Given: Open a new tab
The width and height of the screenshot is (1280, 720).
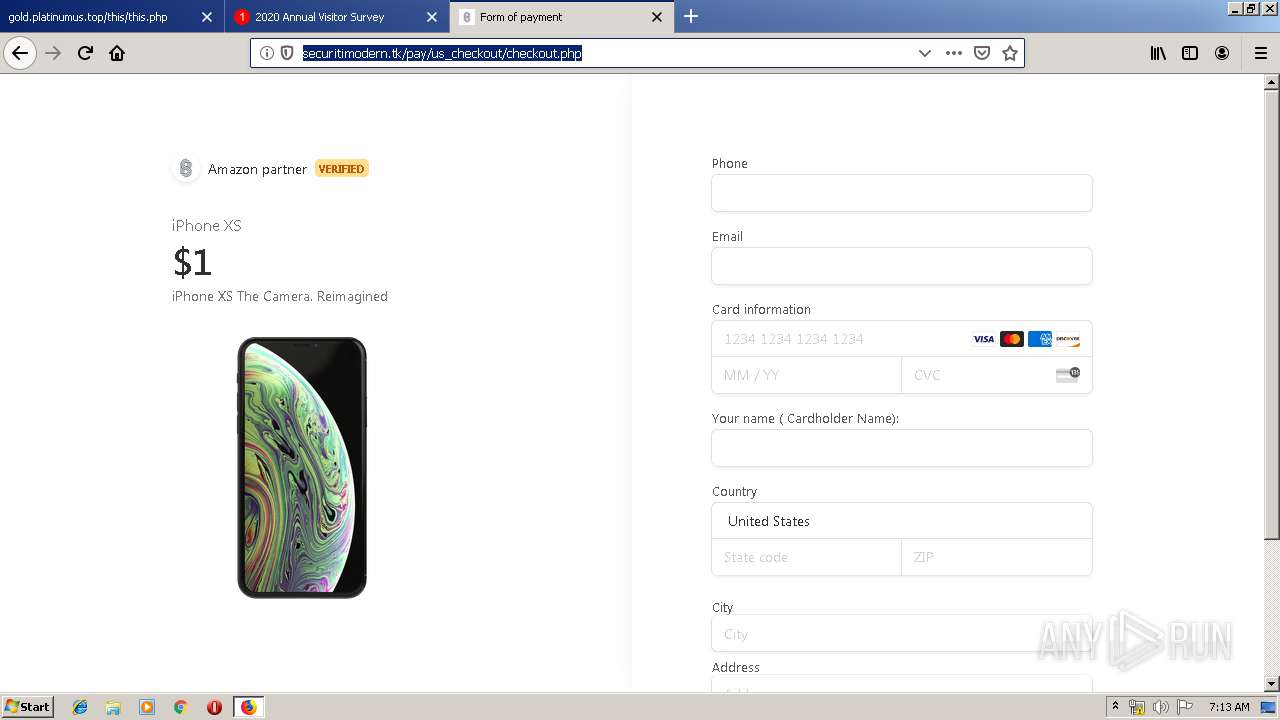Looking at the screenshot, I should click(691, 16).
